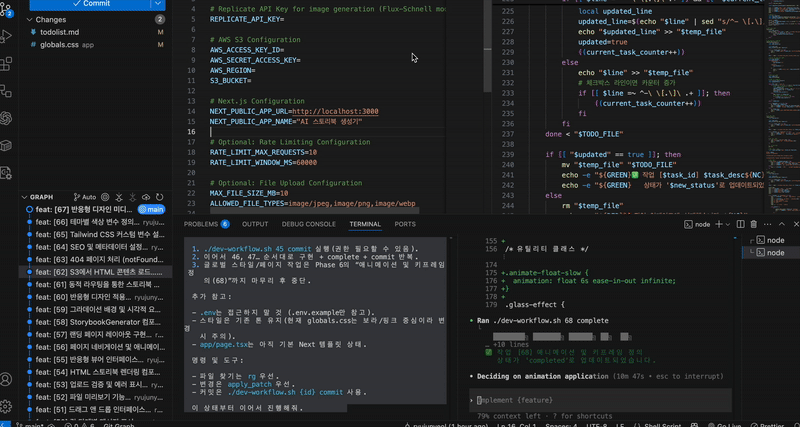Toggle the Auto option in Graph header
The image size is (800, 427).
click(x=87, y=197)
